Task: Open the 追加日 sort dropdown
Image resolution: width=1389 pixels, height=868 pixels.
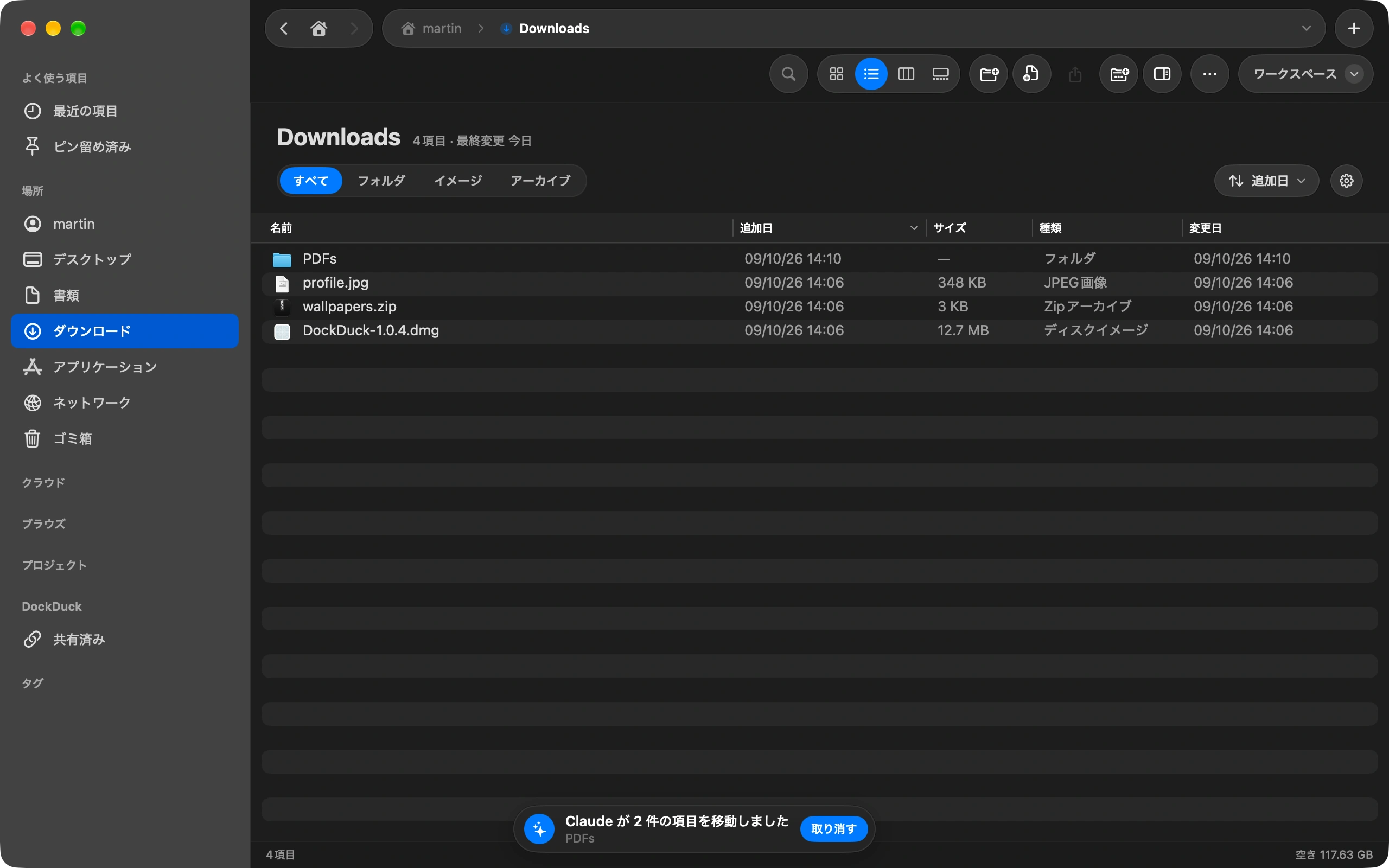Action: (x=1267, y=181)
